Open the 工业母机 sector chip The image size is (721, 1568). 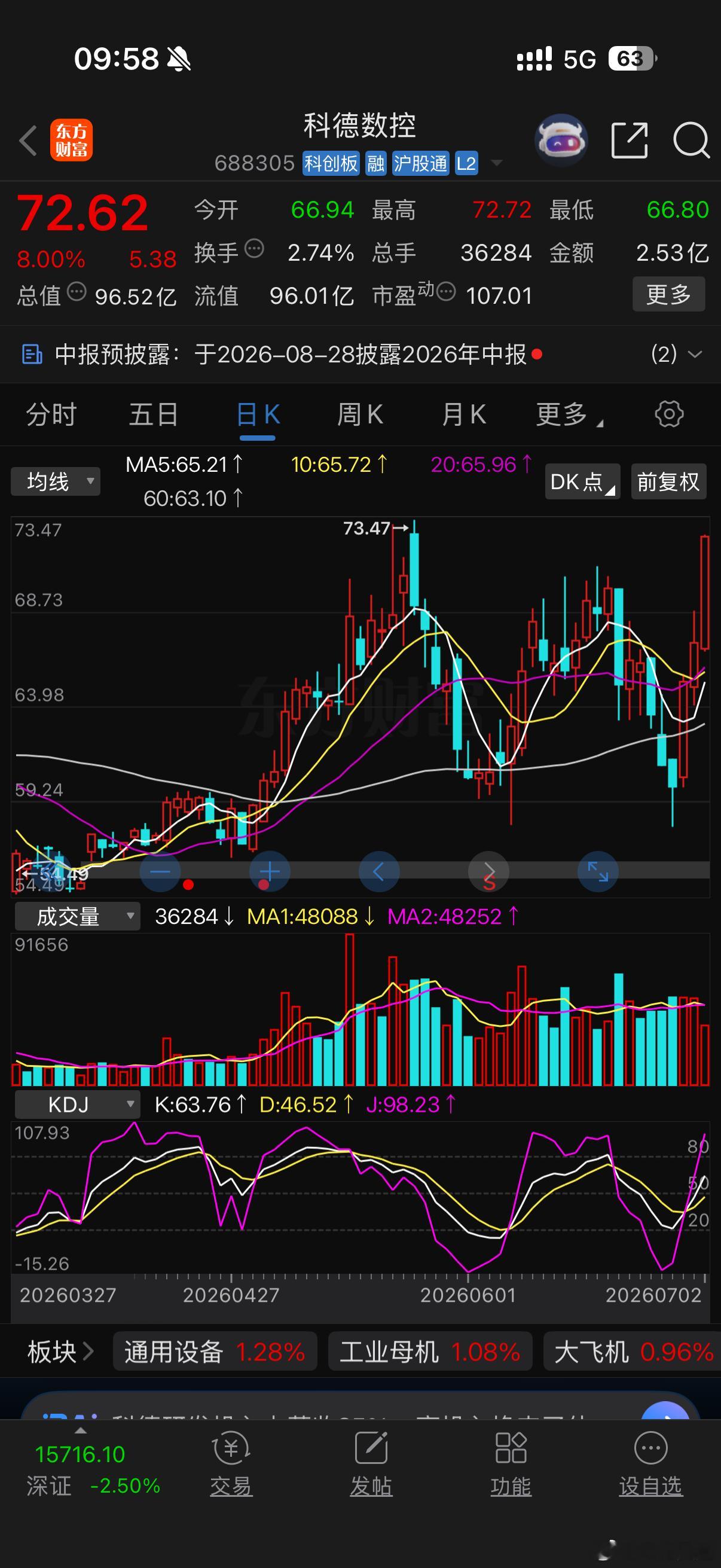[x=430, y=1352]
